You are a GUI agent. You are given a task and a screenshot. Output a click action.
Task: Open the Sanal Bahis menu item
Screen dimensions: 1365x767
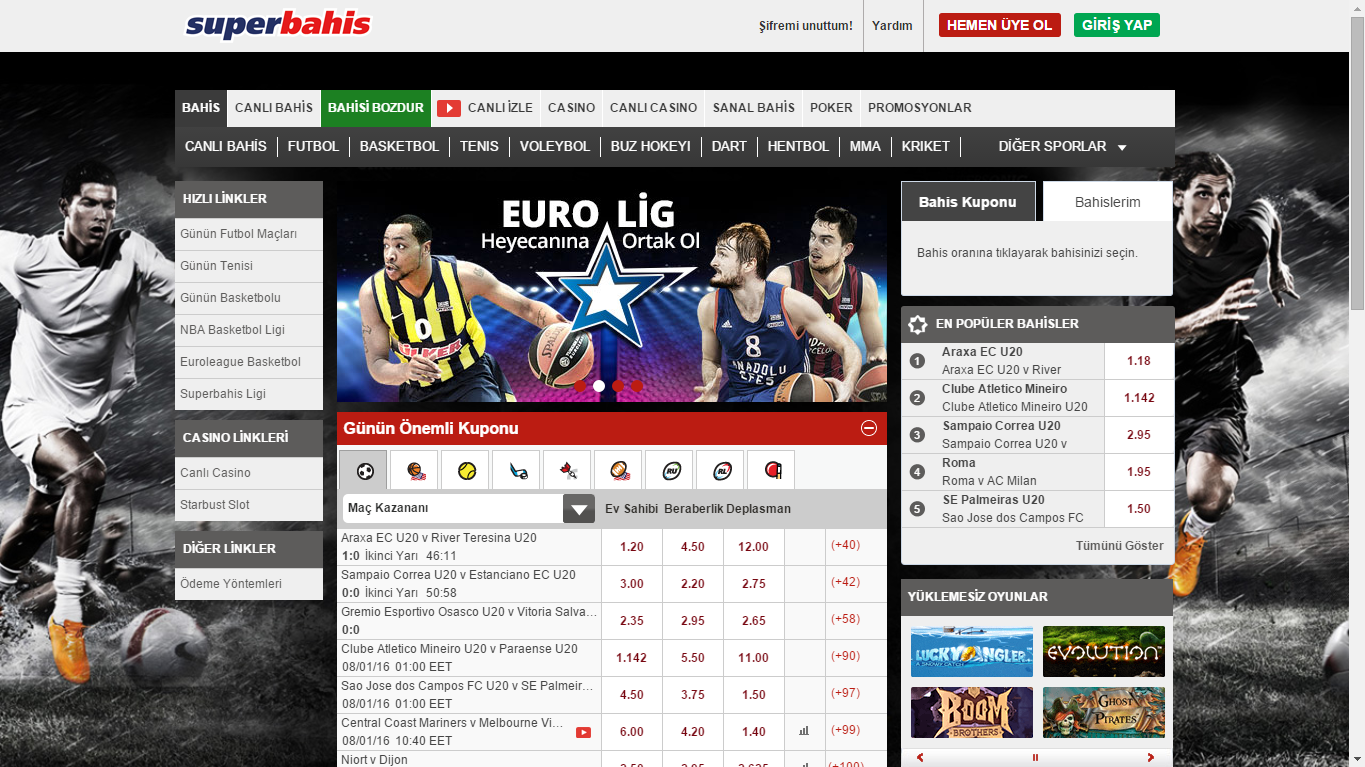[x=754, y=108]
